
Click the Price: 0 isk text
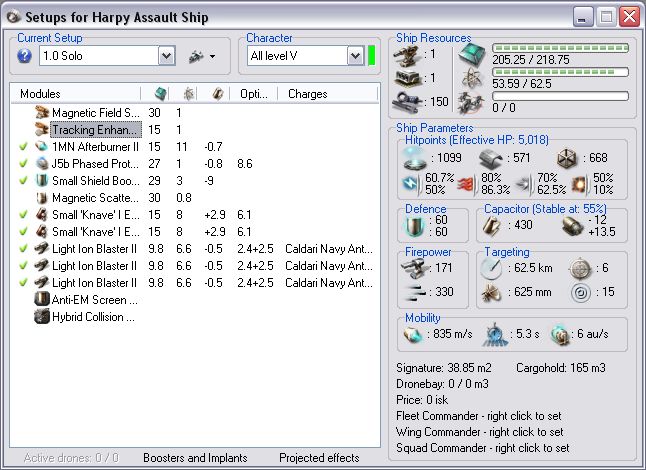[422, 400]
